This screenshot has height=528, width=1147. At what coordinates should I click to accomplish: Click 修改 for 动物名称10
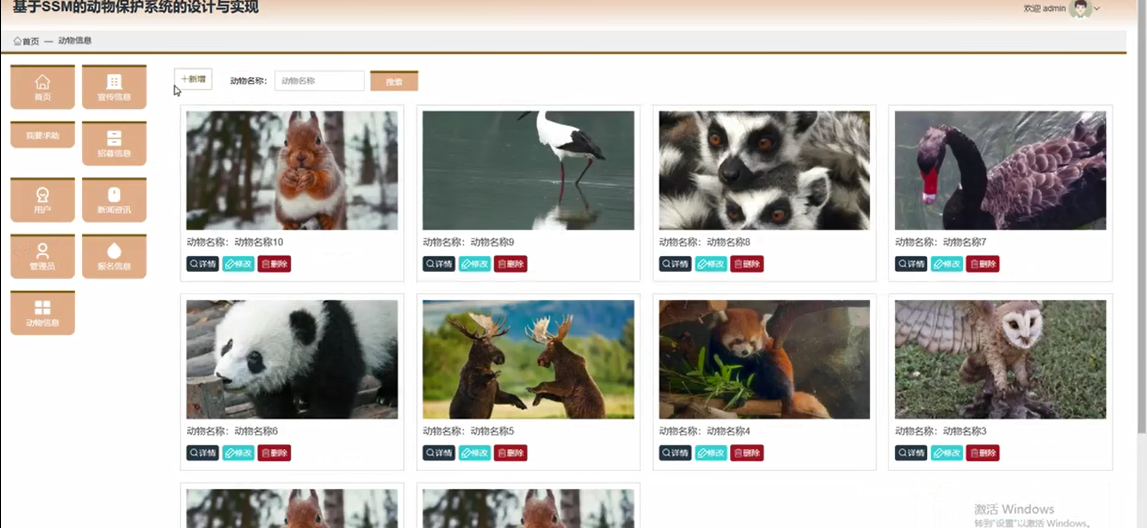pyautogui.click(x=238, y=264)
